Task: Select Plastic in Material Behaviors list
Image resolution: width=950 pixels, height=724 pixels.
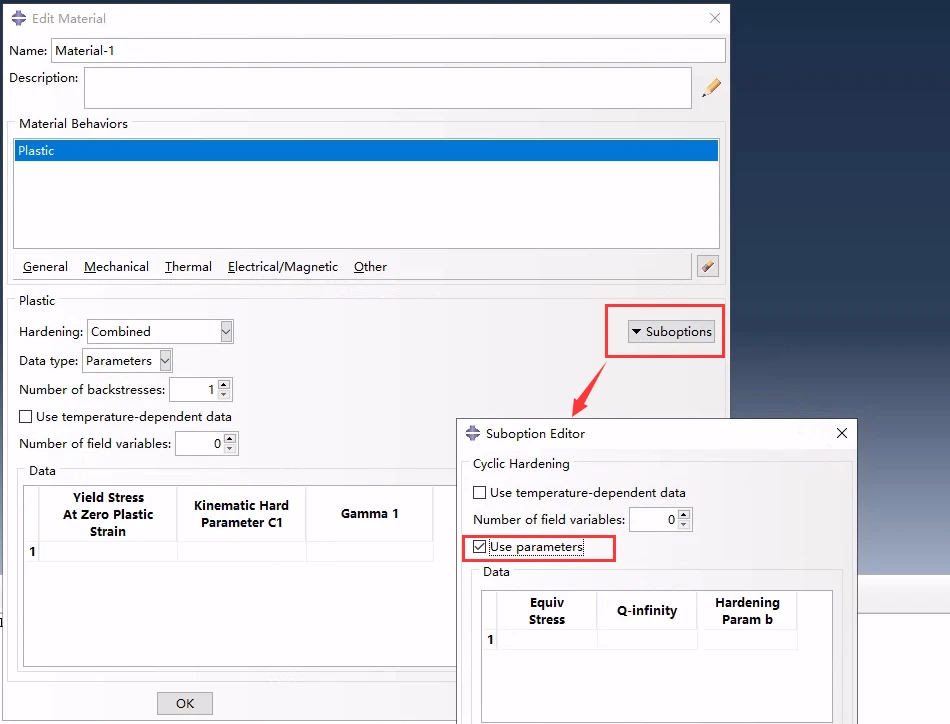Action: [365, 151]
